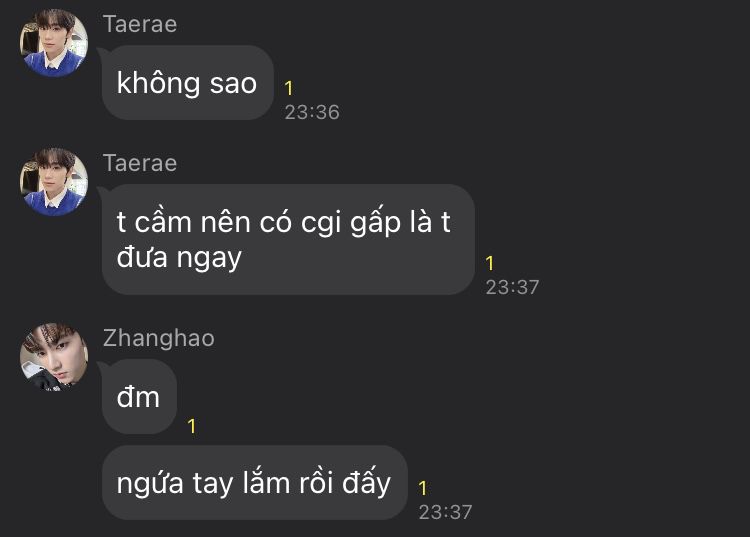750x537 pixels.
Task: Select the 'ngứa tay lắm rồi đấy' bubble
Action: 254,482
